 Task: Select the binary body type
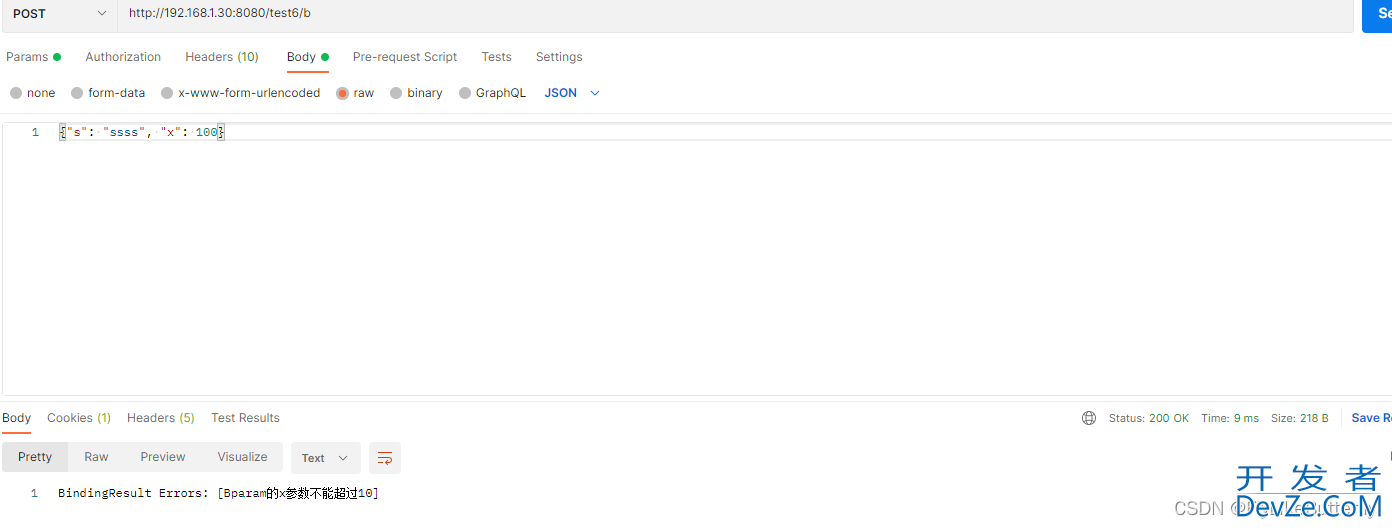[416, 93]
